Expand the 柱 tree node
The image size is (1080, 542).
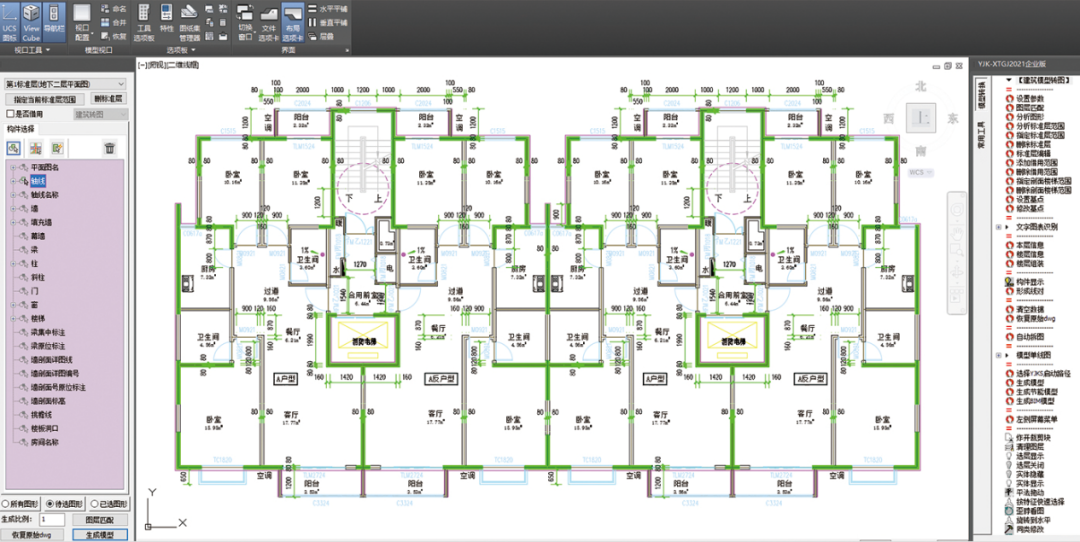point(13,264)
